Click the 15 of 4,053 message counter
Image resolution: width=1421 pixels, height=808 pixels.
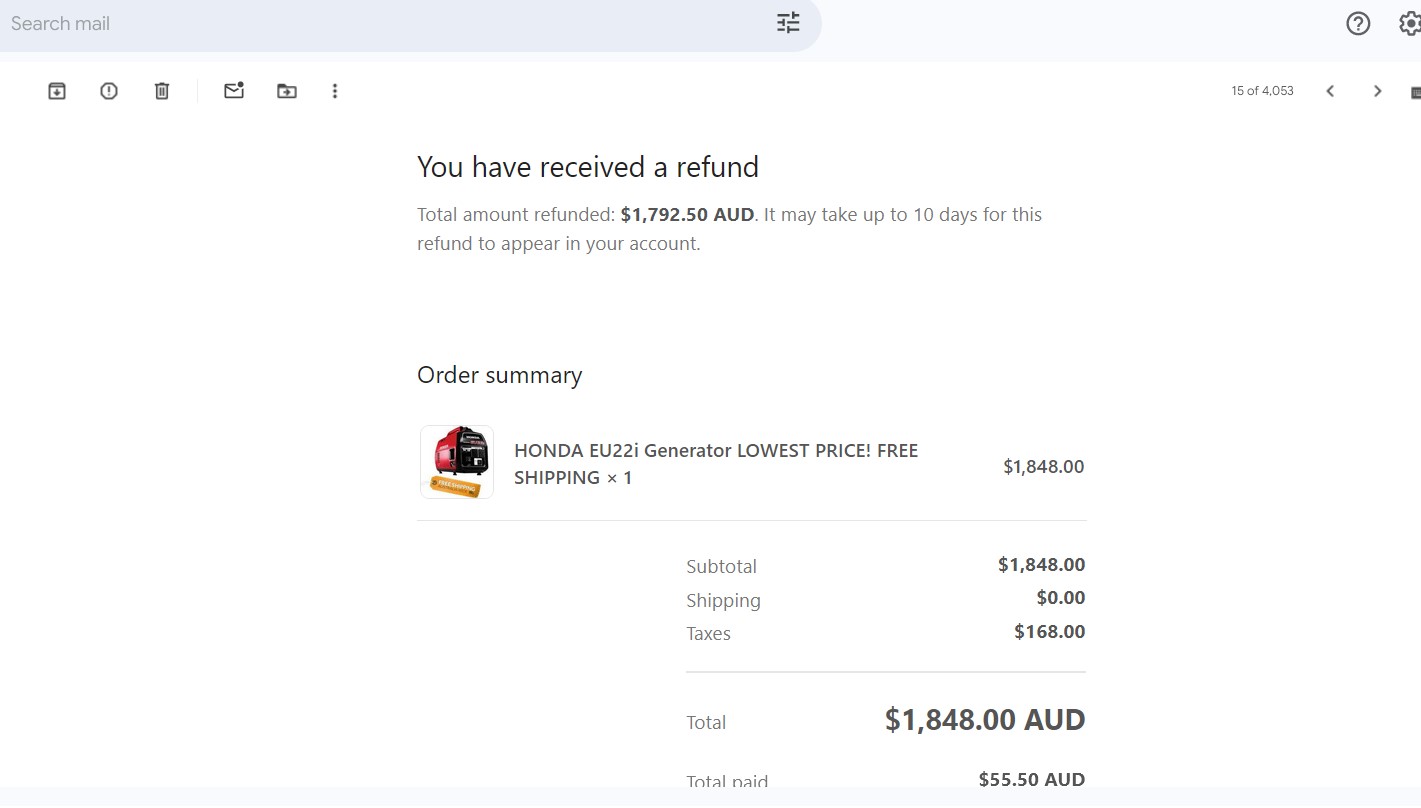(x=1262, y=91)
